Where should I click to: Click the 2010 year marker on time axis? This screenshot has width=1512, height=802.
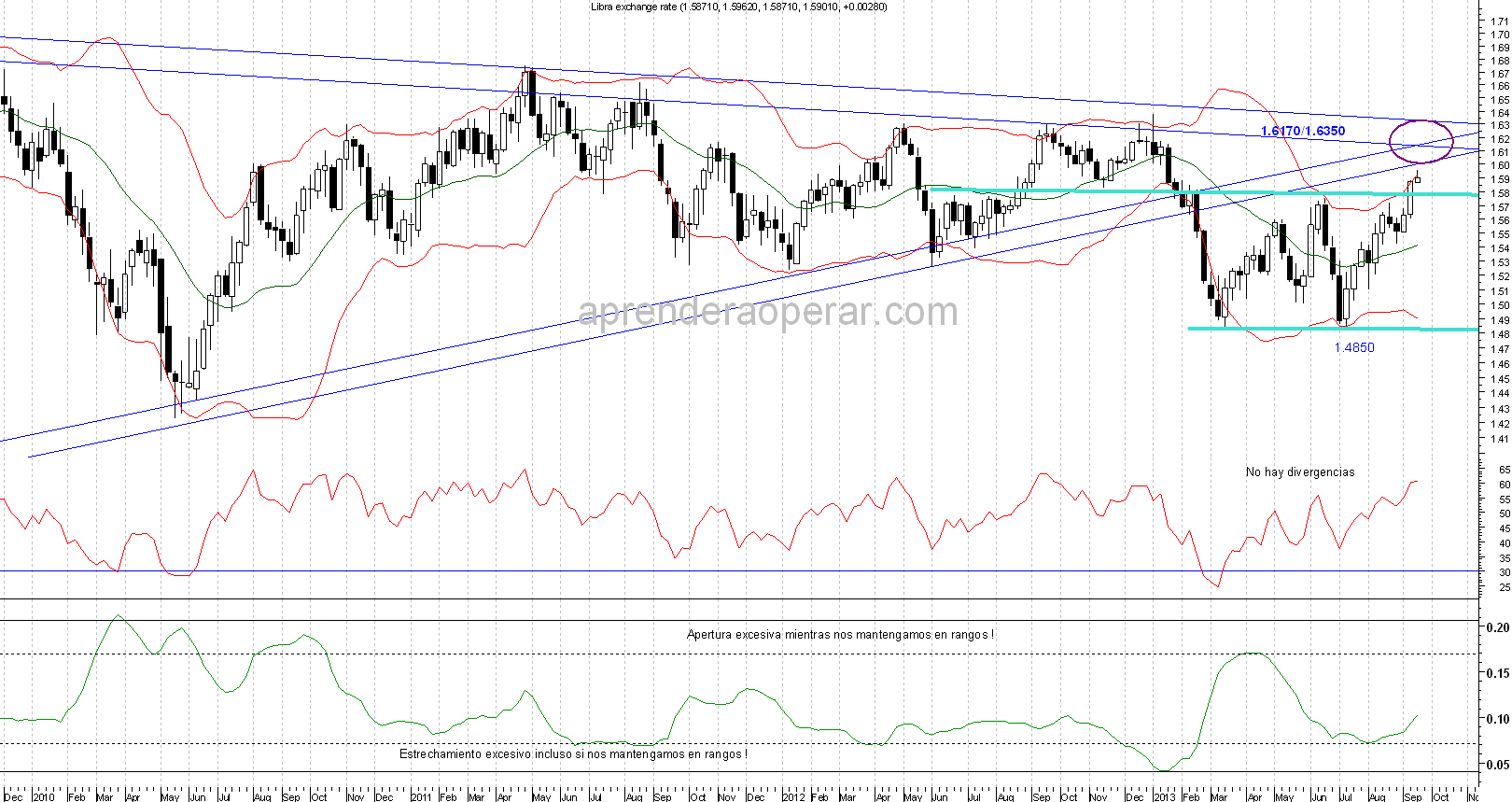(43, 796)
